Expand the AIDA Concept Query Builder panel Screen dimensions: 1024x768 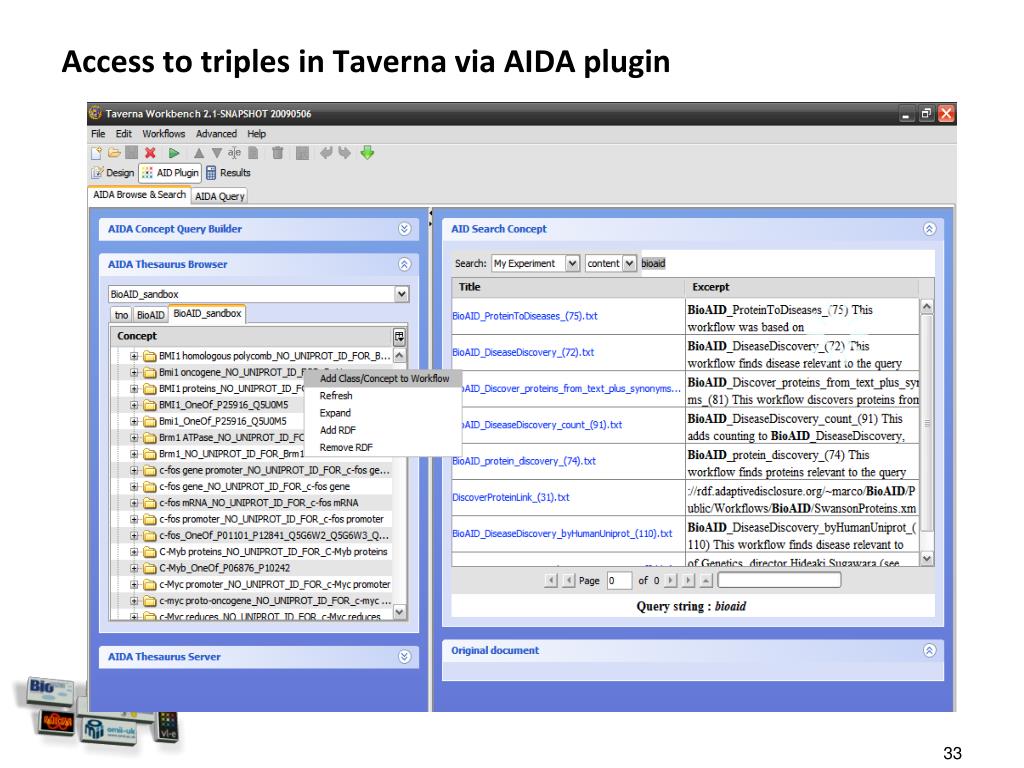point(405,229)
